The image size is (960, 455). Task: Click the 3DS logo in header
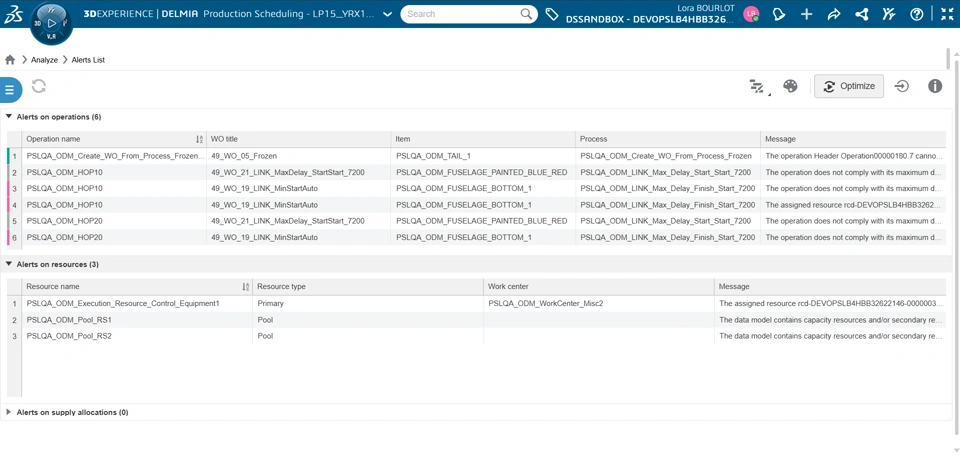click(12, 15)
